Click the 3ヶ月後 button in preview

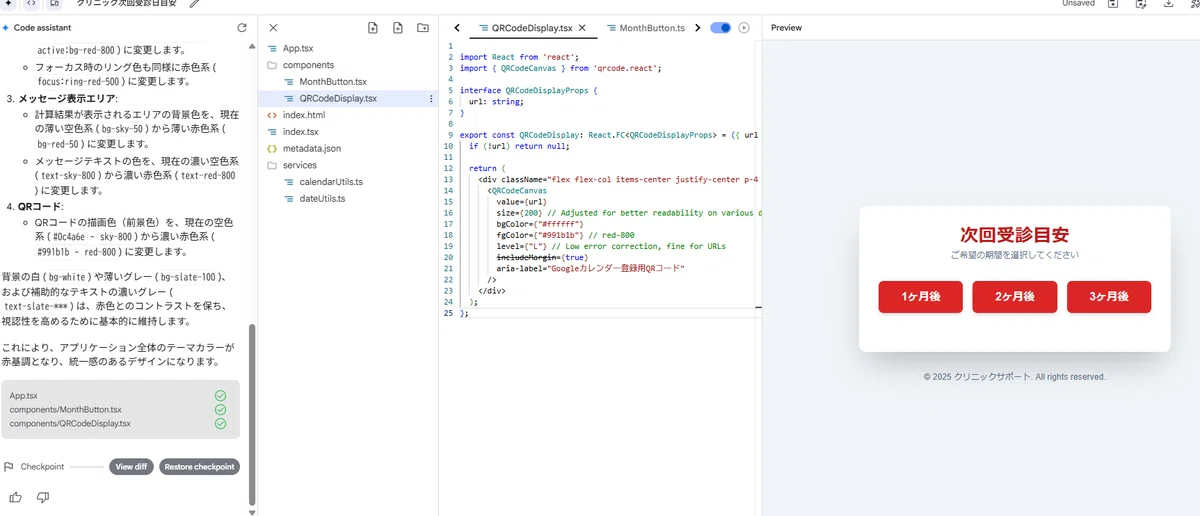1109,297
